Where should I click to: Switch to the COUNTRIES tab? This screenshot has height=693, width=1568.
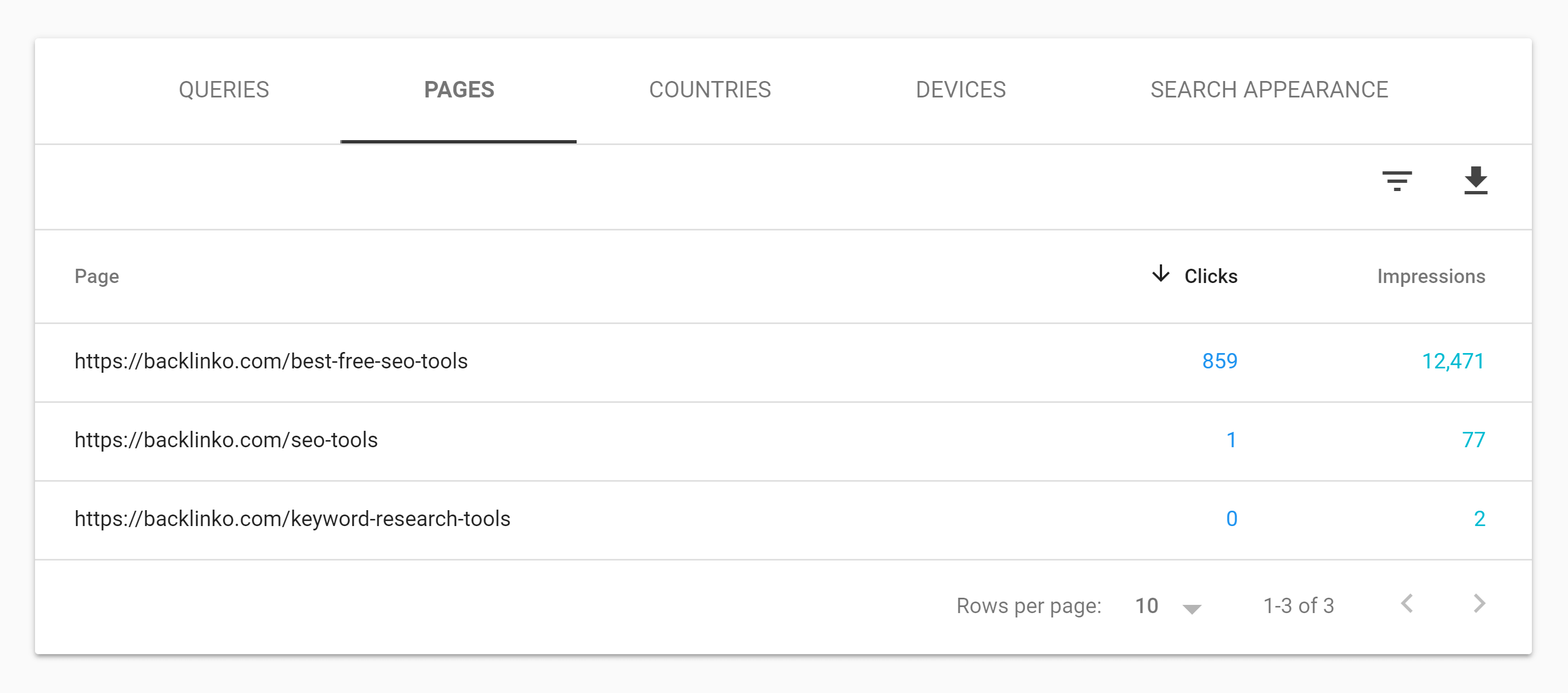(710, 90)
